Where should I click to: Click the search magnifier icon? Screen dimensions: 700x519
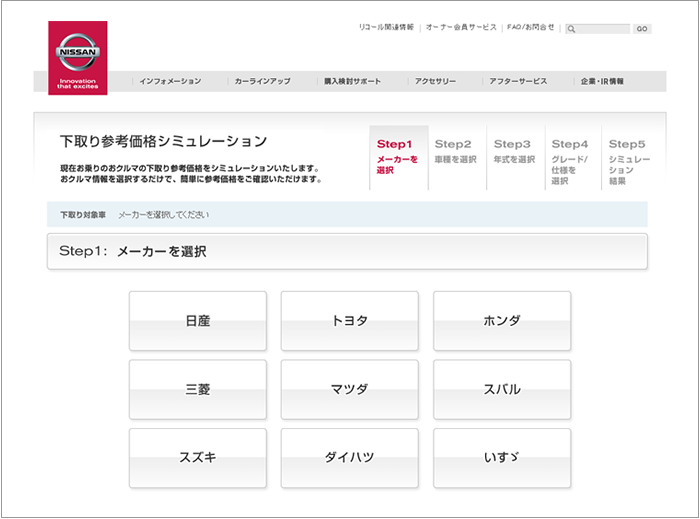click(x=571, y=29)
